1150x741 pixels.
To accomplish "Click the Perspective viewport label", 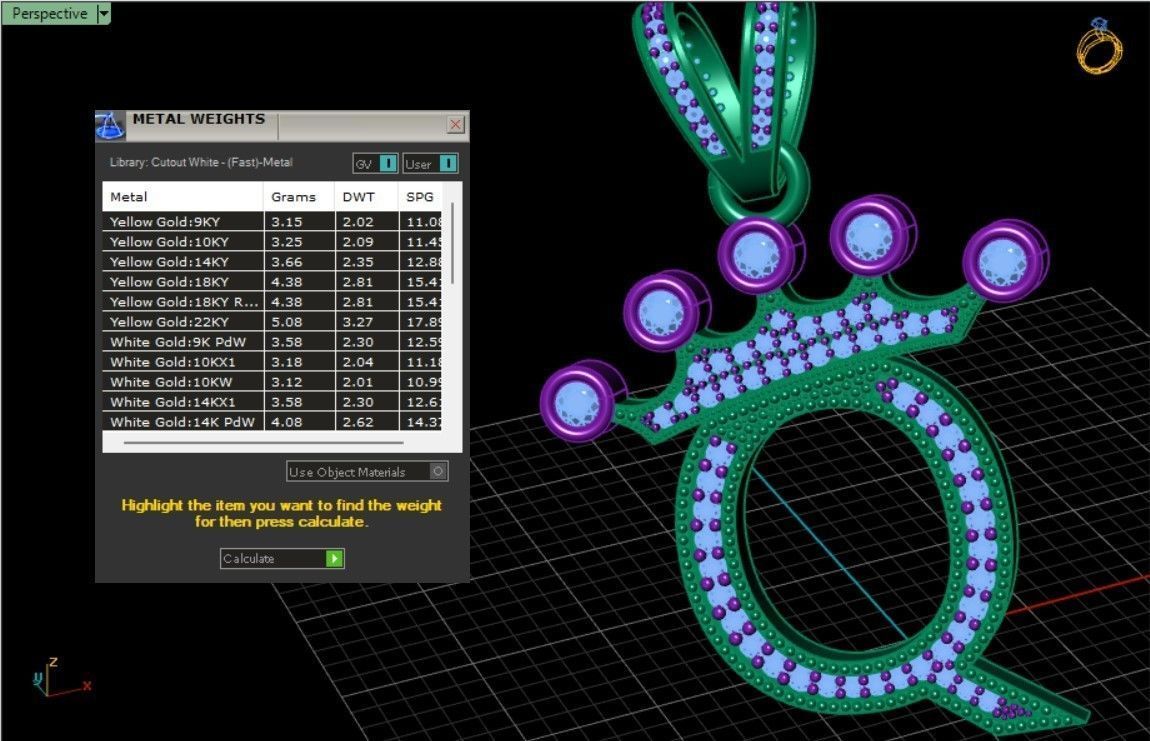I will tap(49, 13).
